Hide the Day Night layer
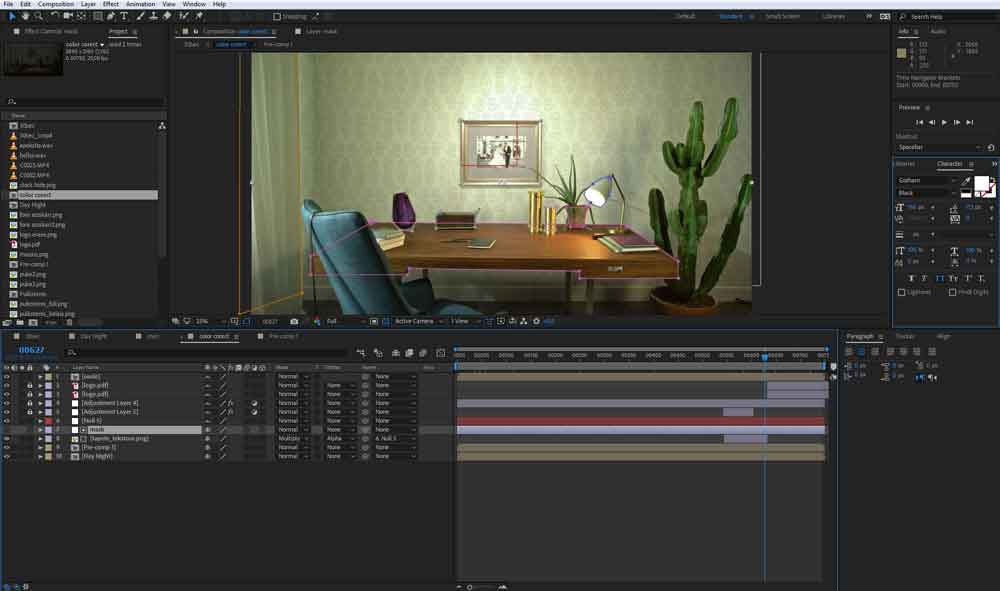Screen dimensions: 1000x591 pyautogui.click(x=6, y=456)
